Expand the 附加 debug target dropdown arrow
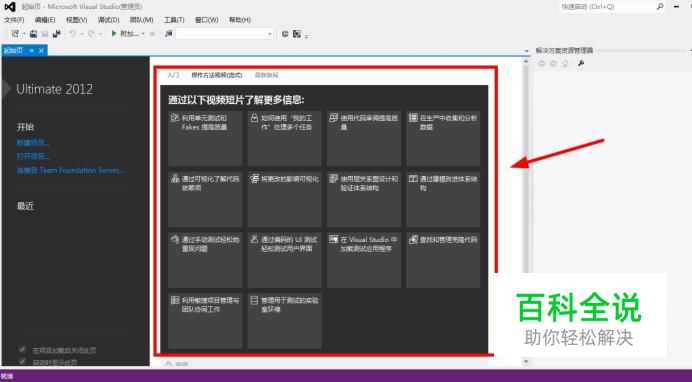Image resolution: width=692 pixels, height=382 pixels. [143, 34]
